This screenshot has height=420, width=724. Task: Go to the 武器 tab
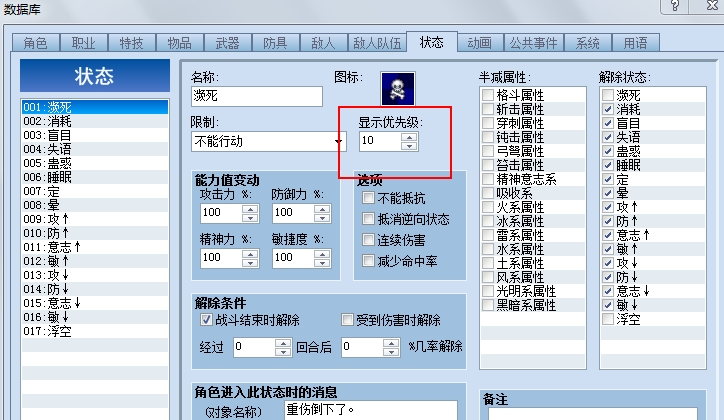pos(228,43)
